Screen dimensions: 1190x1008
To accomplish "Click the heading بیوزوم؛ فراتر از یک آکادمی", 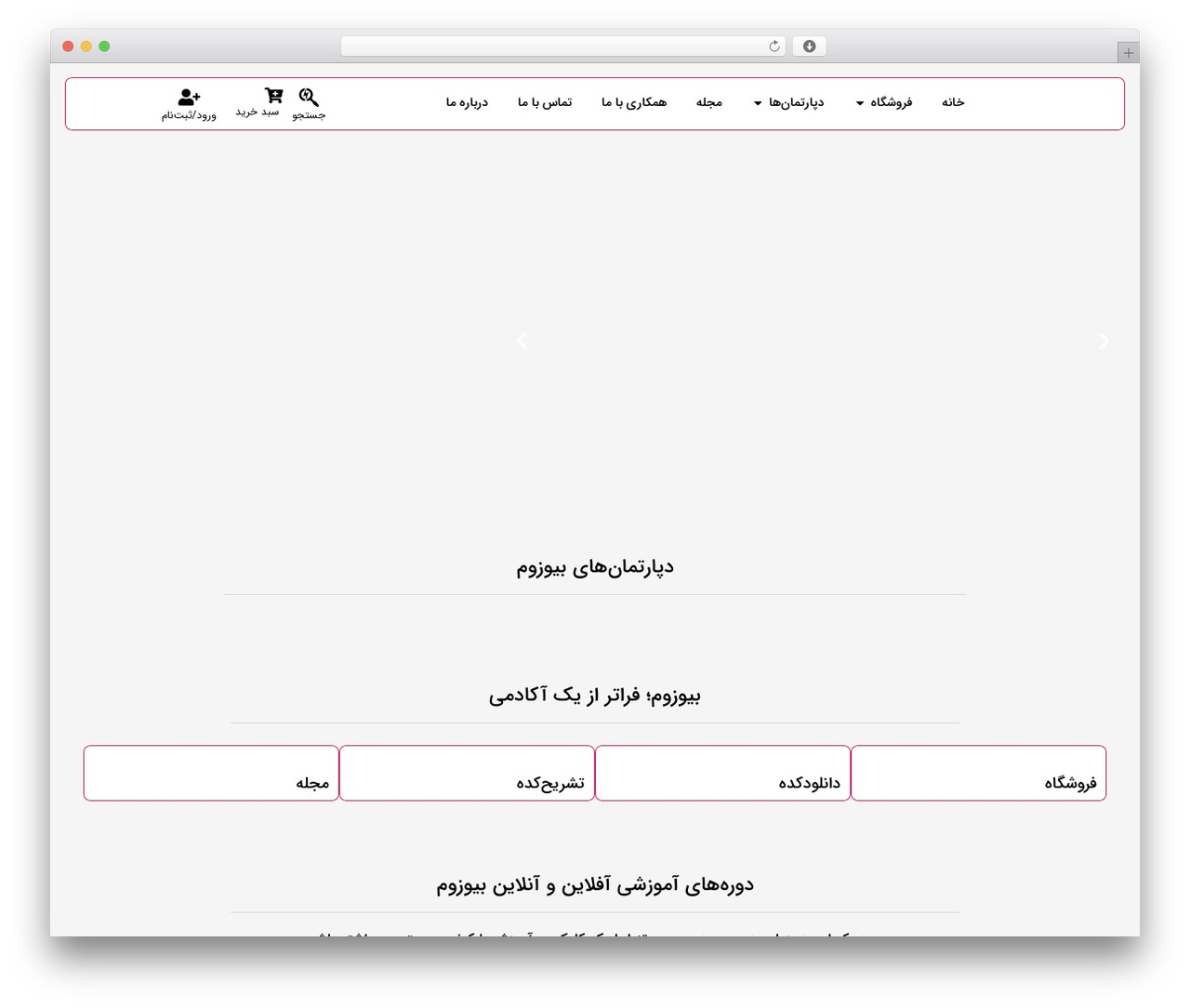I will point(595,696).
